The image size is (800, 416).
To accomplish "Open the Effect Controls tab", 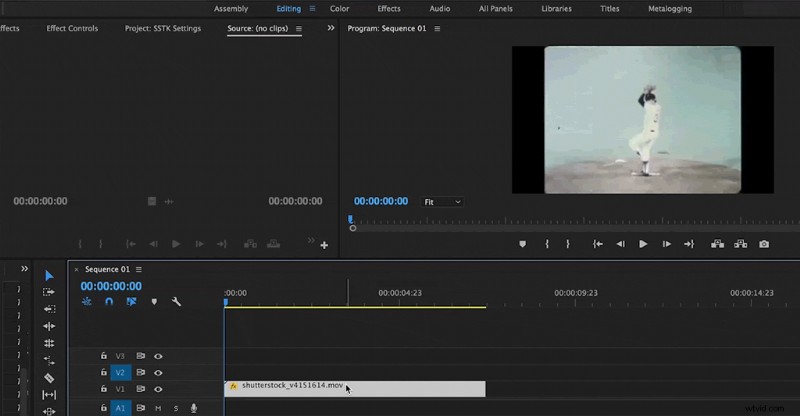I will (72, 29).
